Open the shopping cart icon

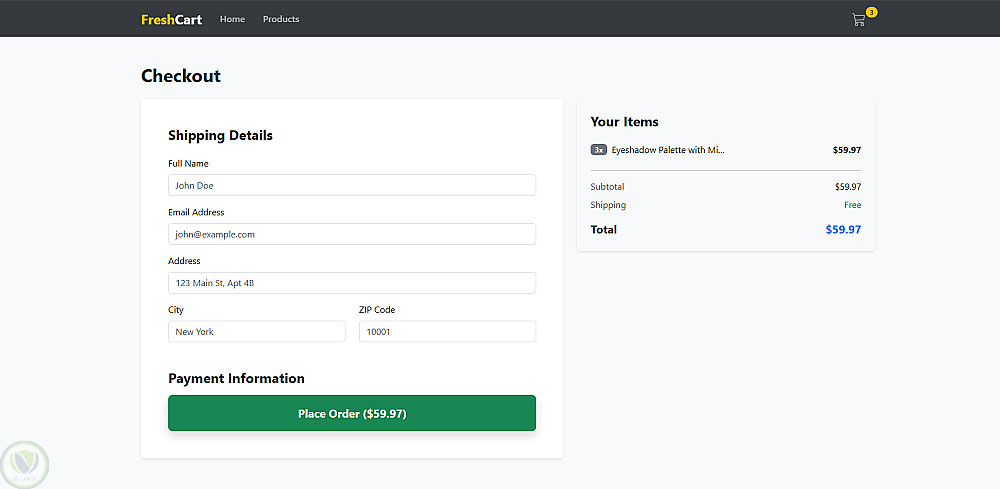(858, 20)
